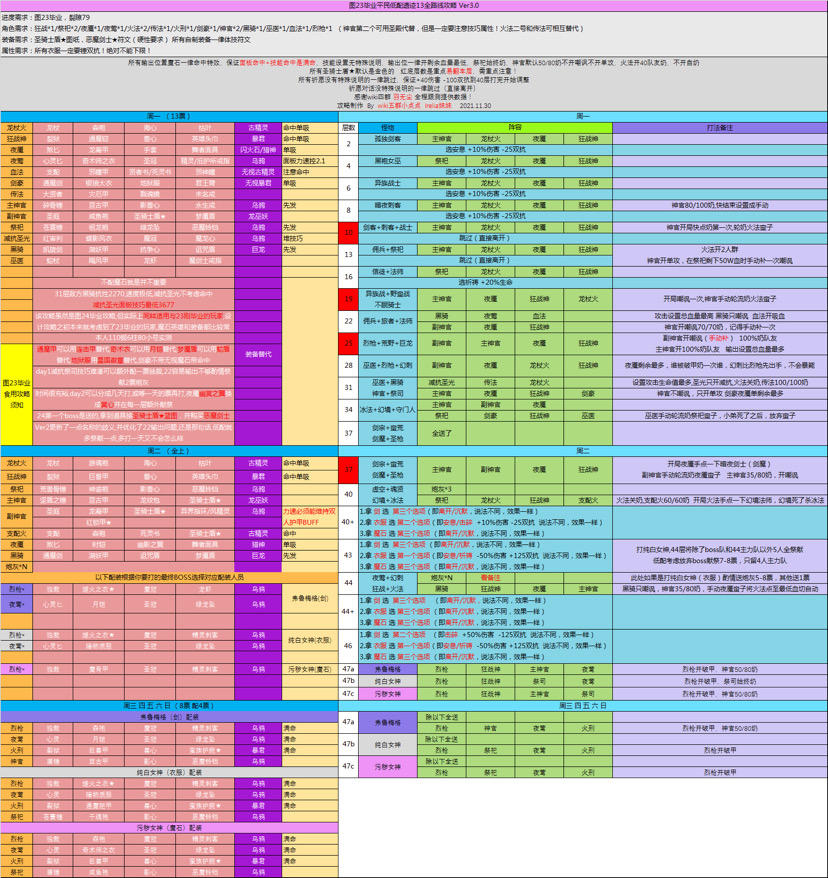828x878 pixels.
Task: Select the 40+ floor cell
Action: tap(348, 522)
